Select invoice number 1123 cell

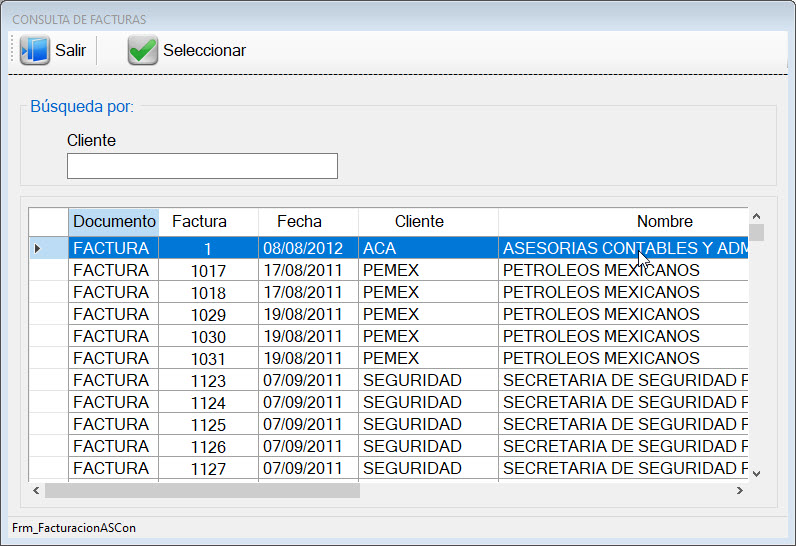[x=209, y=380]
